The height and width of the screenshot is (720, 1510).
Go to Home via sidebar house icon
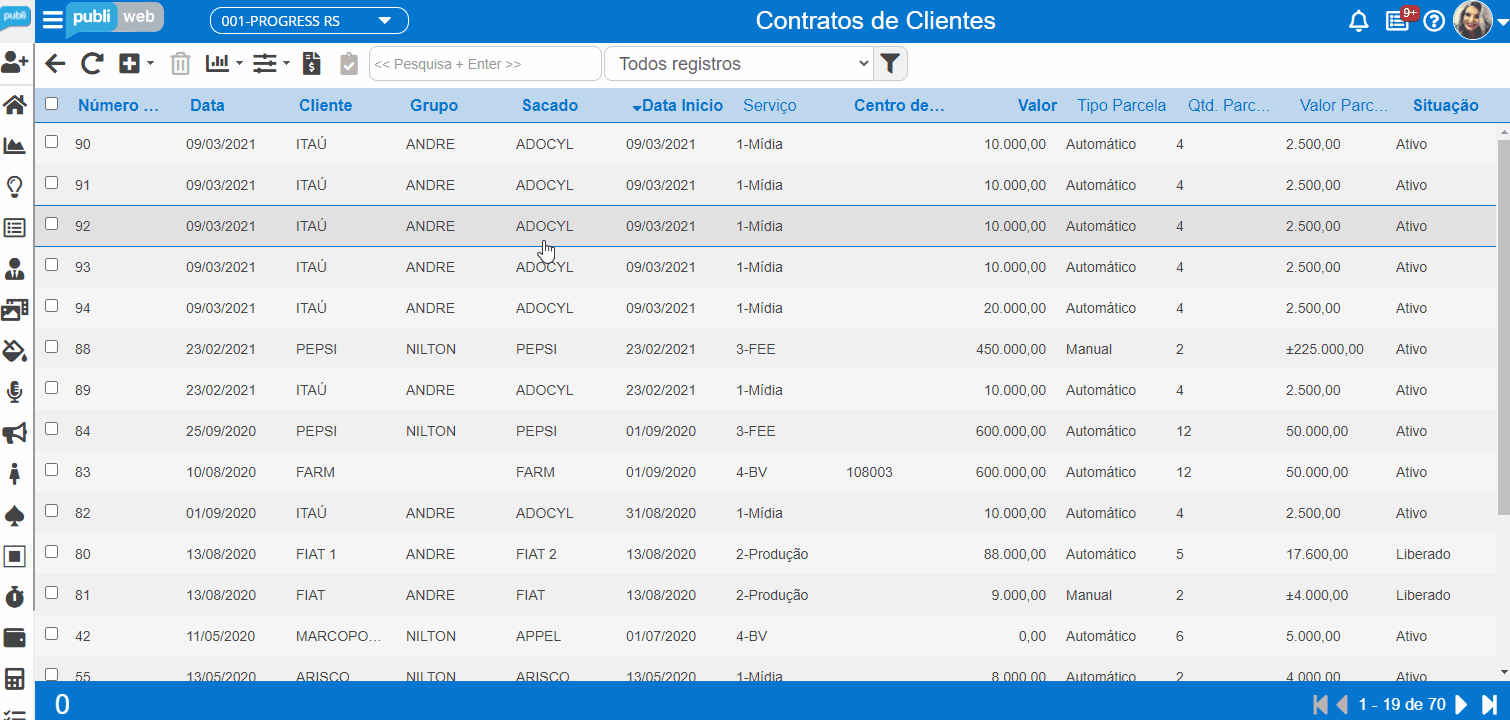coord(15,105)
